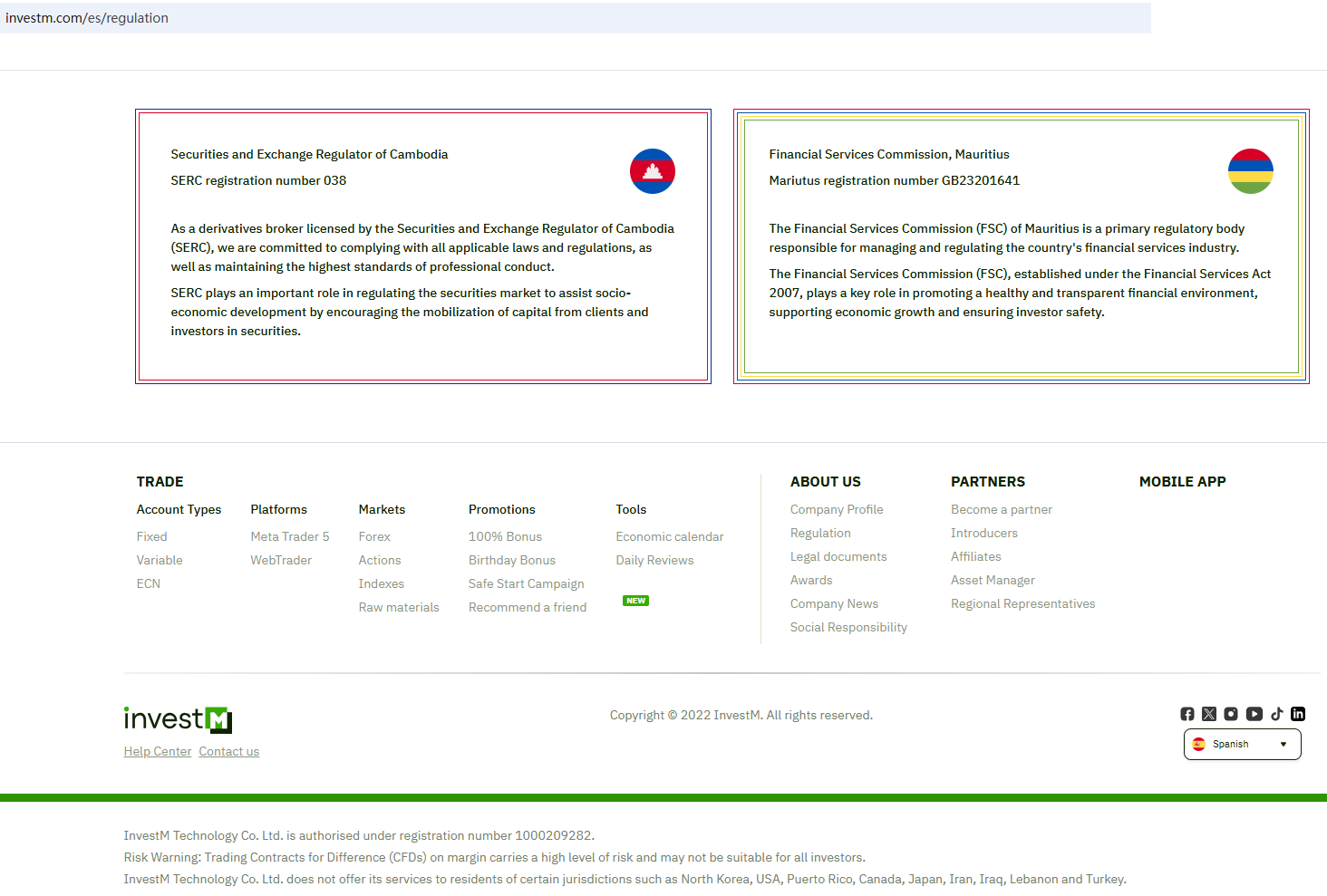Open the Daily Reviews tool

654,560
